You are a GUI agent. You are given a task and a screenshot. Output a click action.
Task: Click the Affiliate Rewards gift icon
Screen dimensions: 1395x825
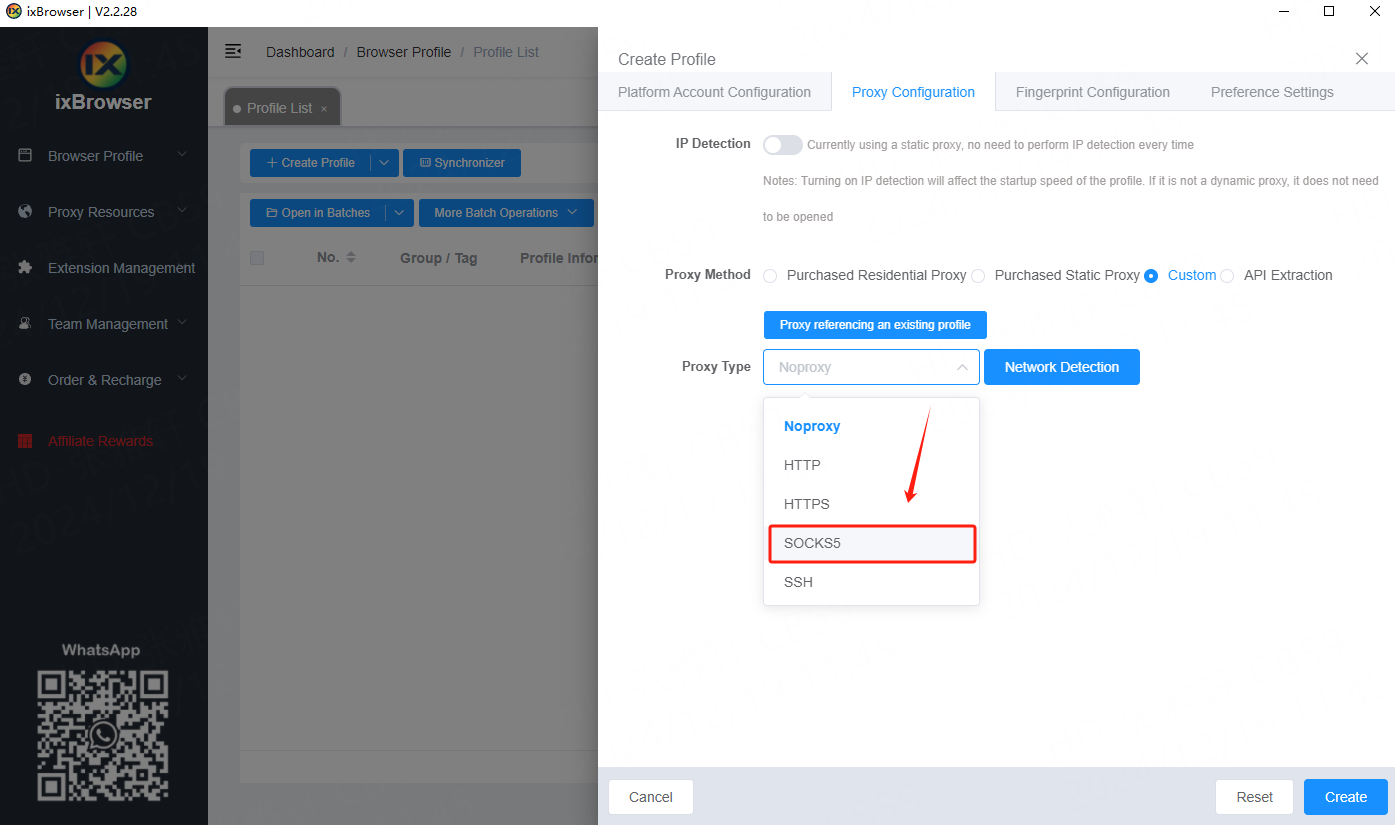tap(26, 441)
